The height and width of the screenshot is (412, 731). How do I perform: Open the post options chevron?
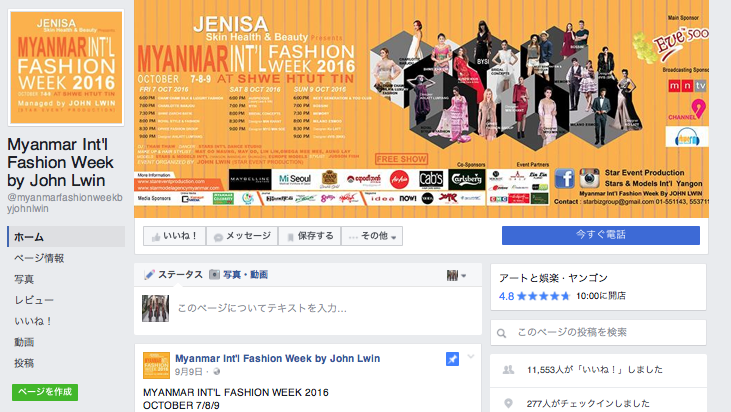coord(471,357)
